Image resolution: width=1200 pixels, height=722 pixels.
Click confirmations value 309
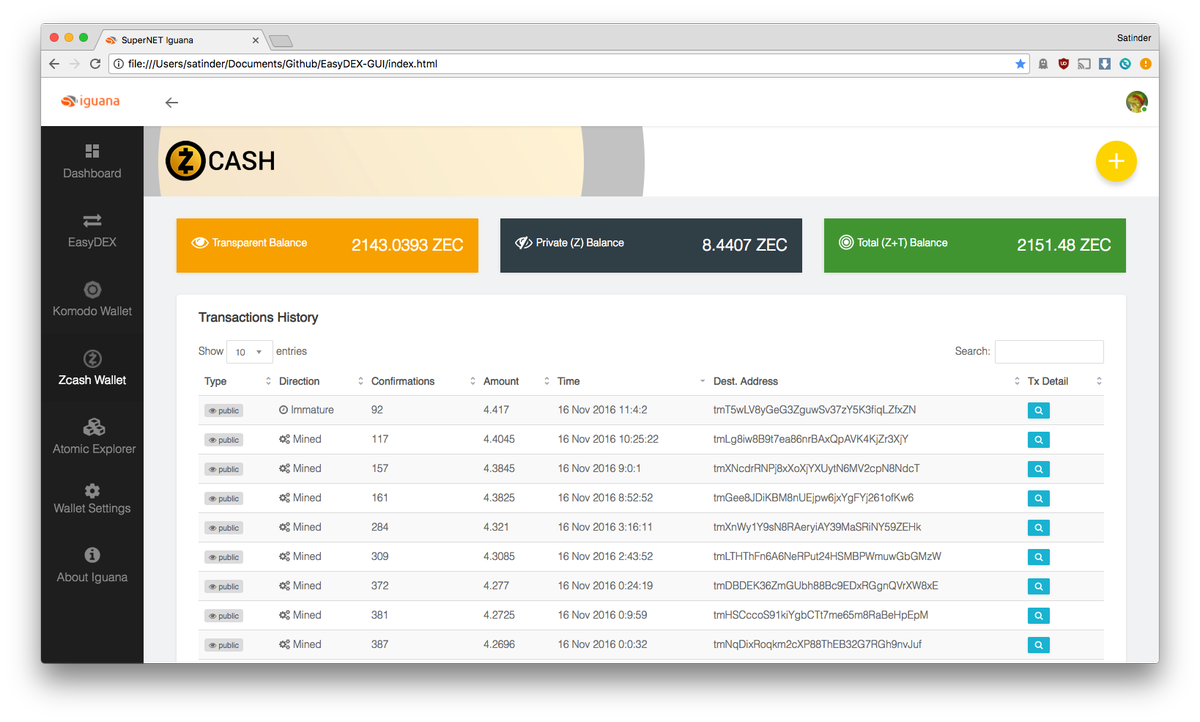pos(380,556)
